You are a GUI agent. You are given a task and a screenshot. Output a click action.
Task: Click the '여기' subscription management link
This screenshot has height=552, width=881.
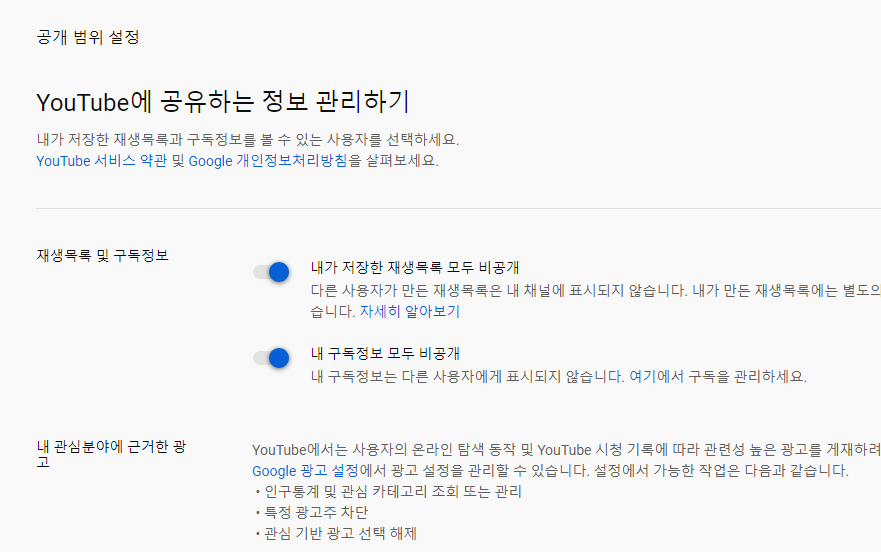click(642, 376)
